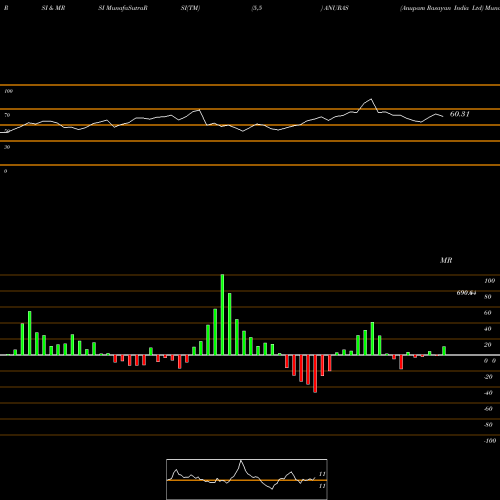This screenshot has height=500, width=500.
Task: Click the 100 axis label of RSI panel
Action: 9,91
